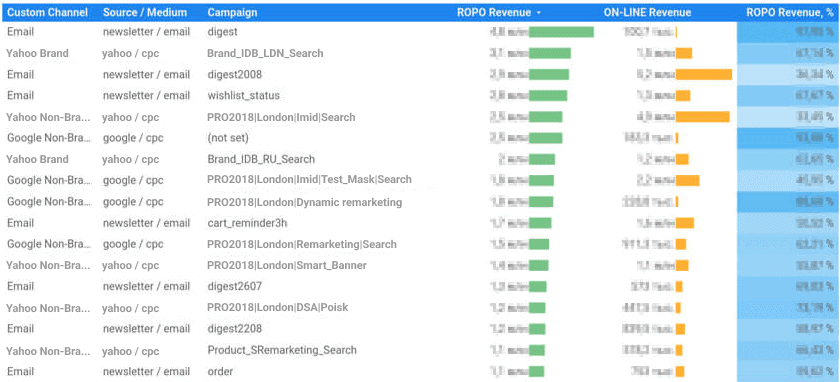This screenshot has height=382, width=840.
Task: Click the orange bar in PRO2018|London|Imid|Search row
Action: pyautogui.click(x=702, y=117)
